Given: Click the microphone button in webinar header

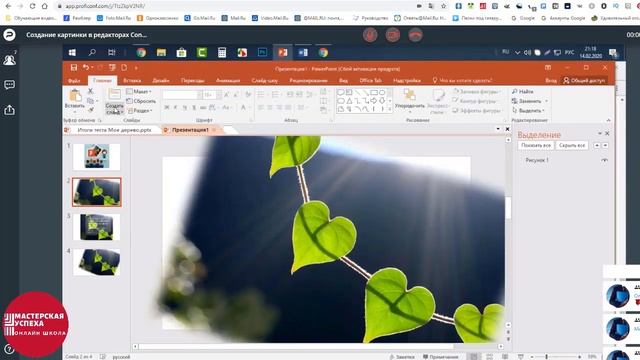Looking at the screenshot, I should [x=370, y=35].
